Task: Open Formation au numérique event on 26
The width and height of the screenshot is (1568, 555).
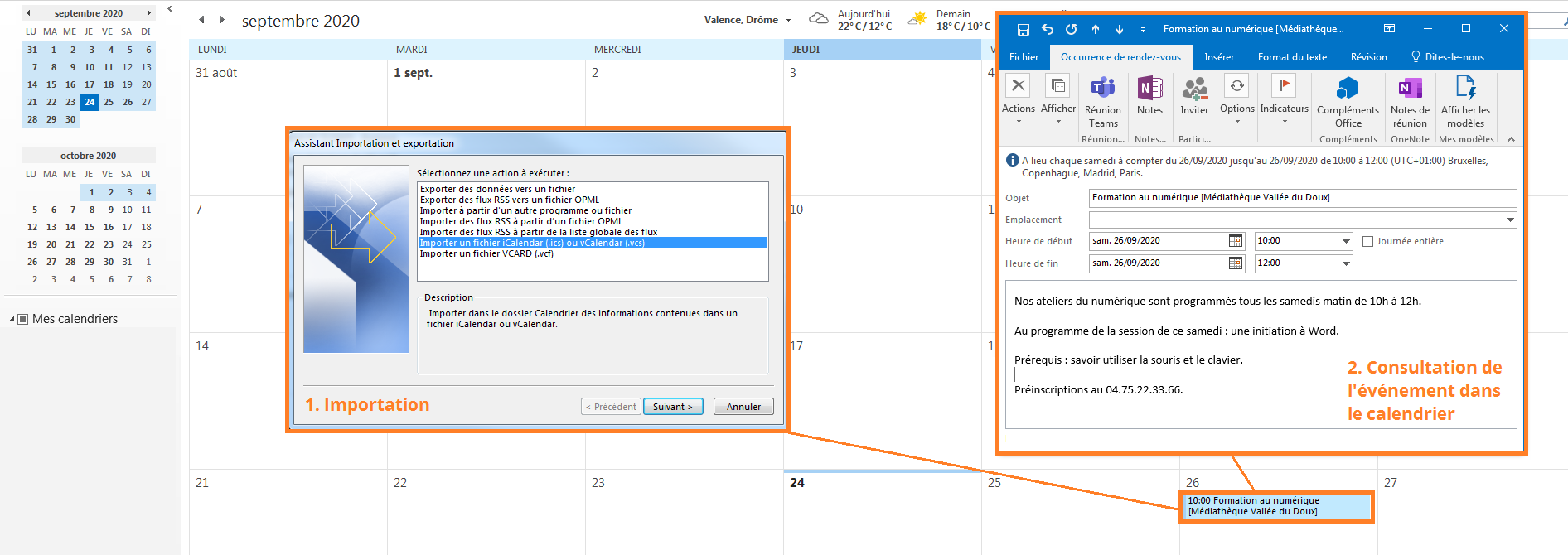Action: click(1276, 506)
